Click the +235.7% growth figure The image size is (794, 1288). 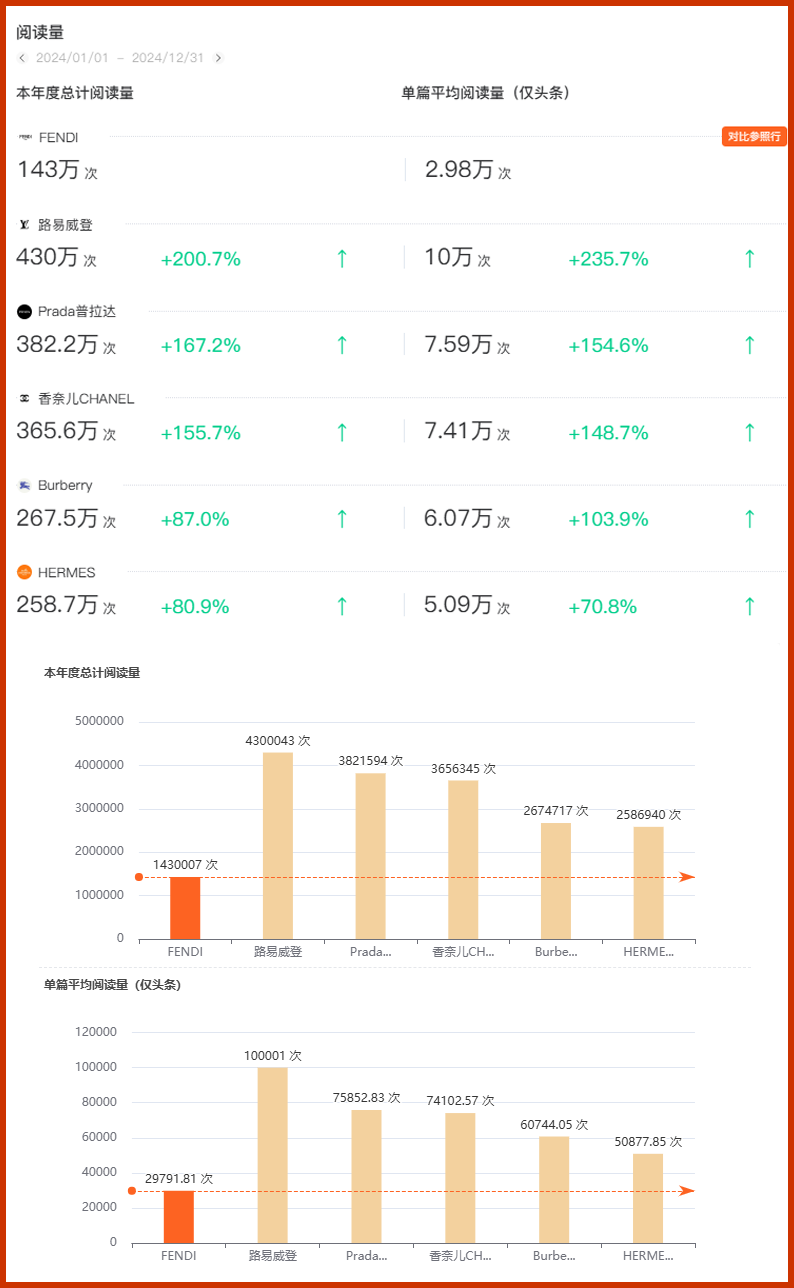pyautogui.click(x=609, y=259)
